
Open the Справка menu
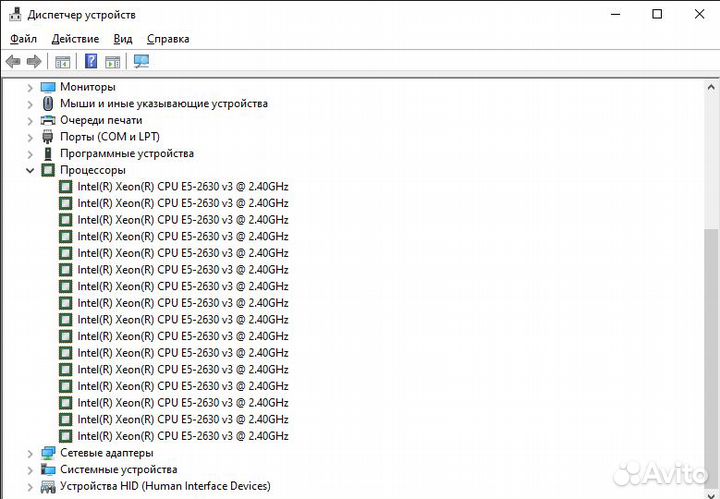coord(168,39)
